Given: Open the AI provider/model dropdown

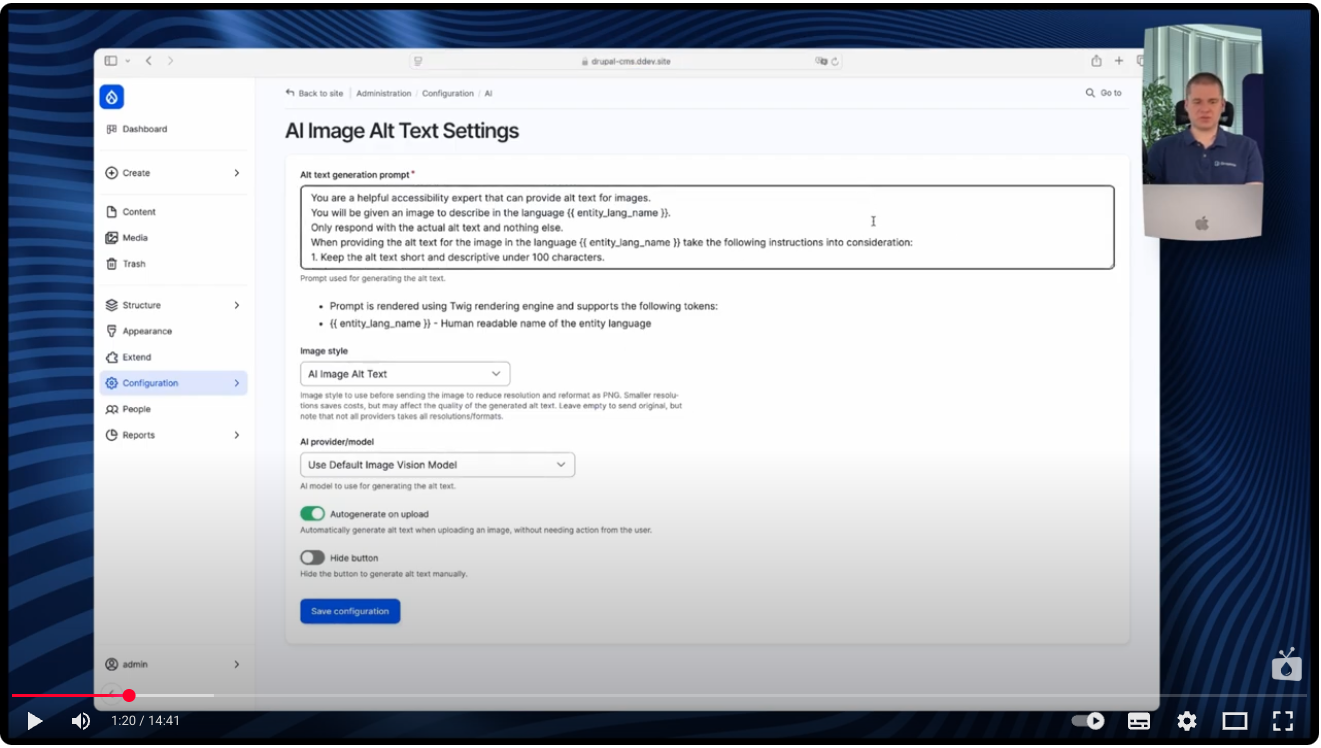Looking at the screenshot, I should (x=438, y=464).
